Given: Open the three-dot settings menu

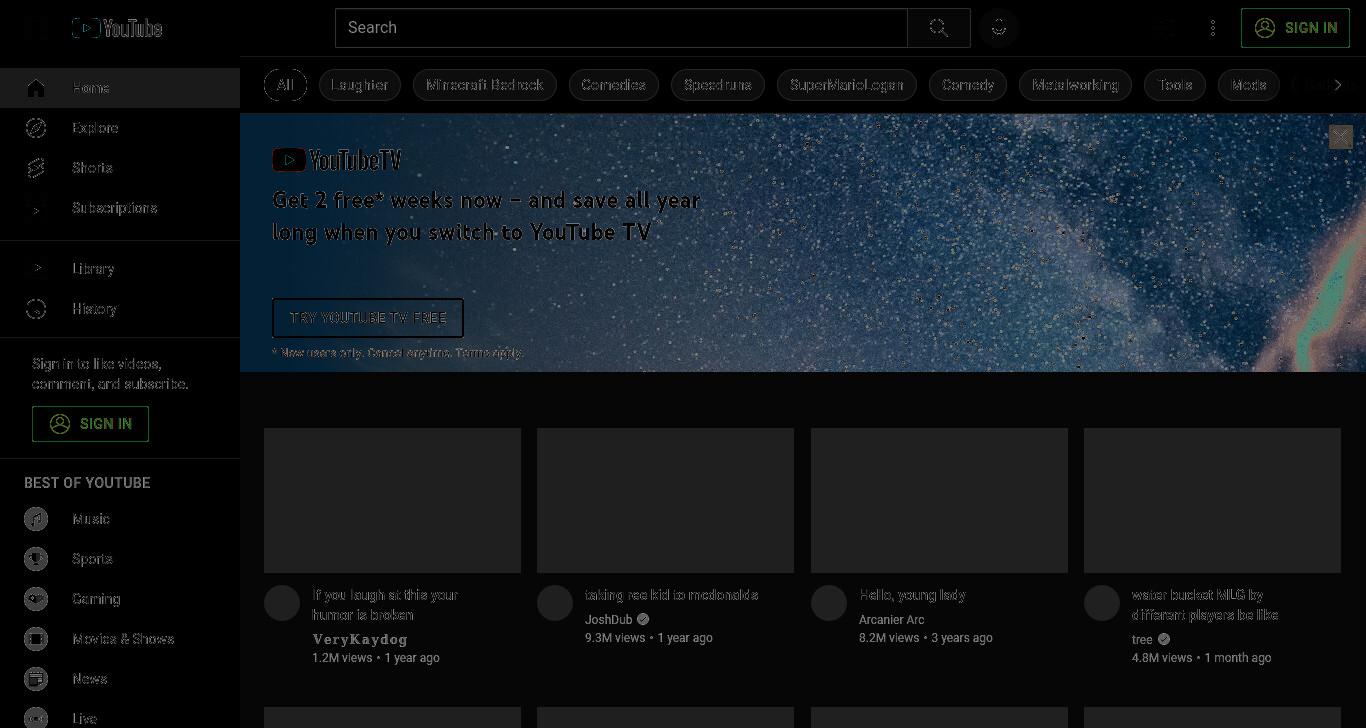Looking at the screenshot, I should point(1213,28).
